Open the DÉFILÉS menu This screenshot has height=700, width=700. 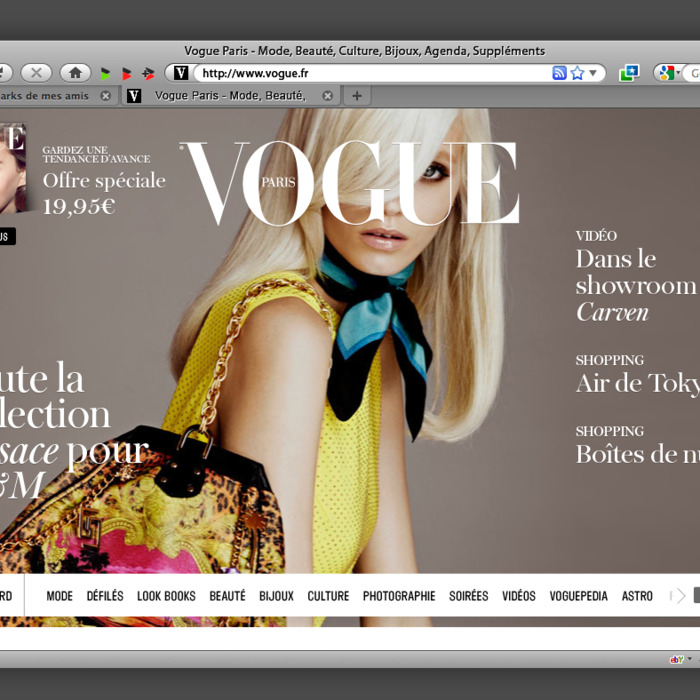click(x=105, y=596)
